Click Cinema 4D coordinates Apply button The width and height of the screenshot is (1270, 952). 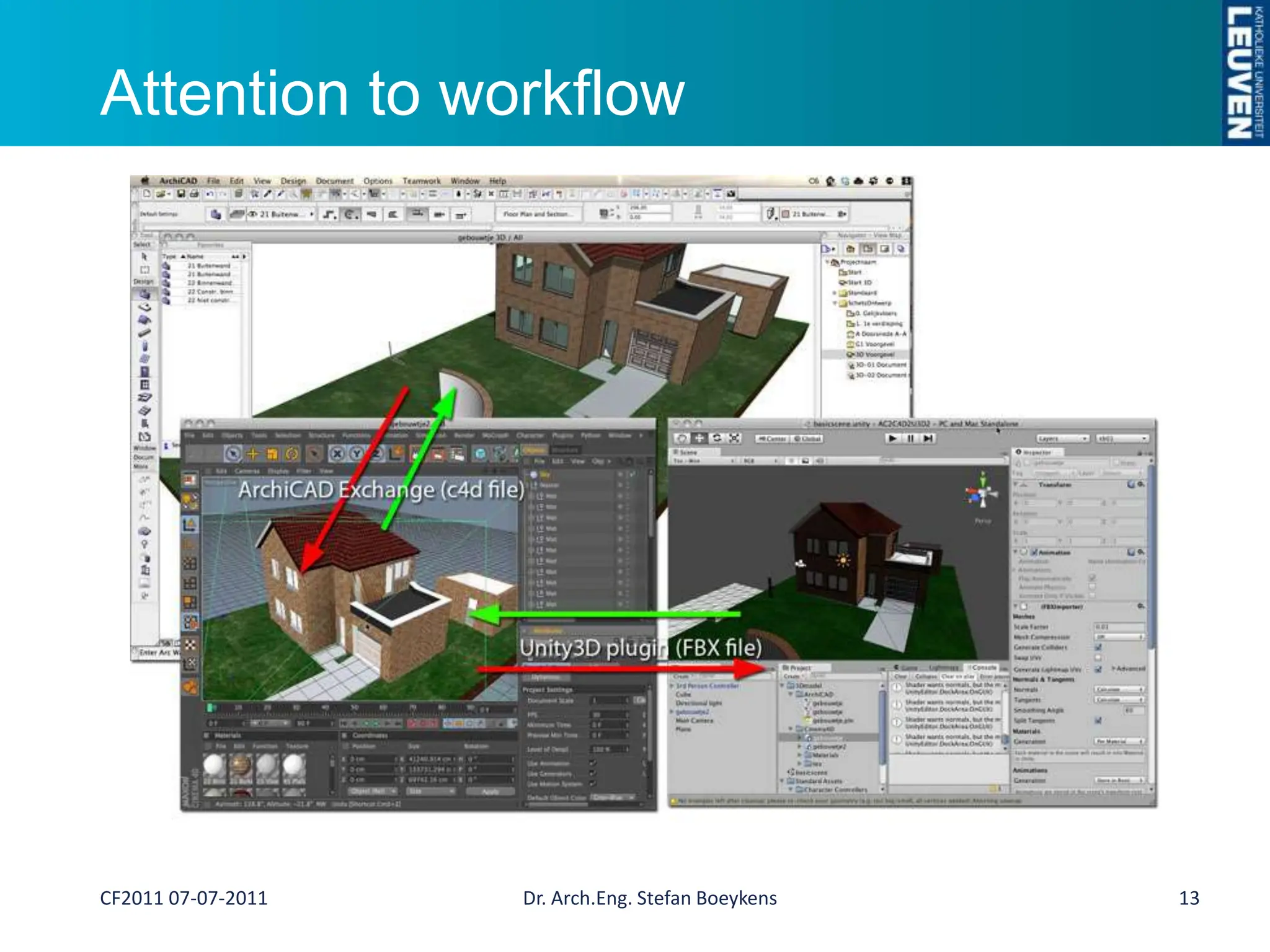(x=490, y=791)
